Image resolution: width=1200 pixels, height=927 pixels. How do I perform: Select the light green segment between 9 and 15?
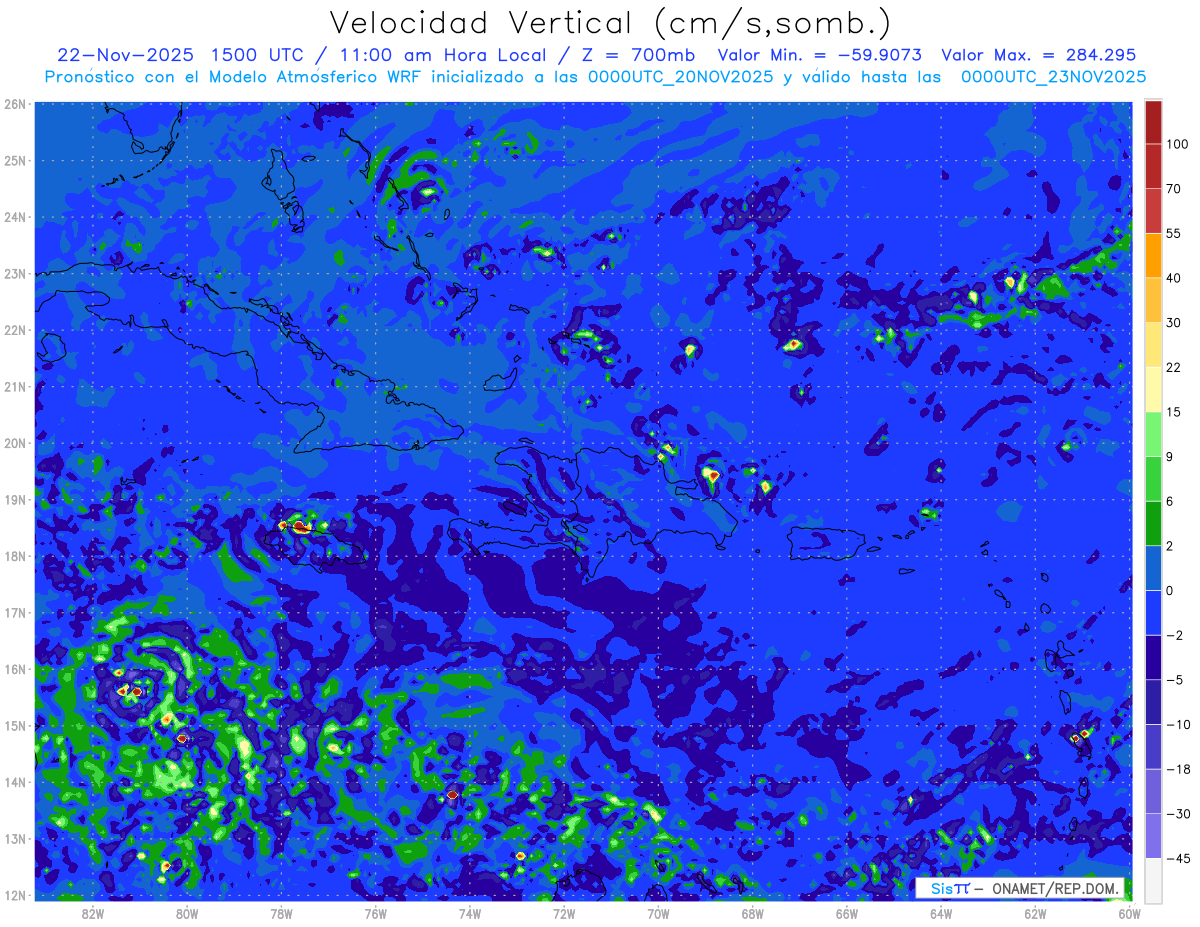1153,433
